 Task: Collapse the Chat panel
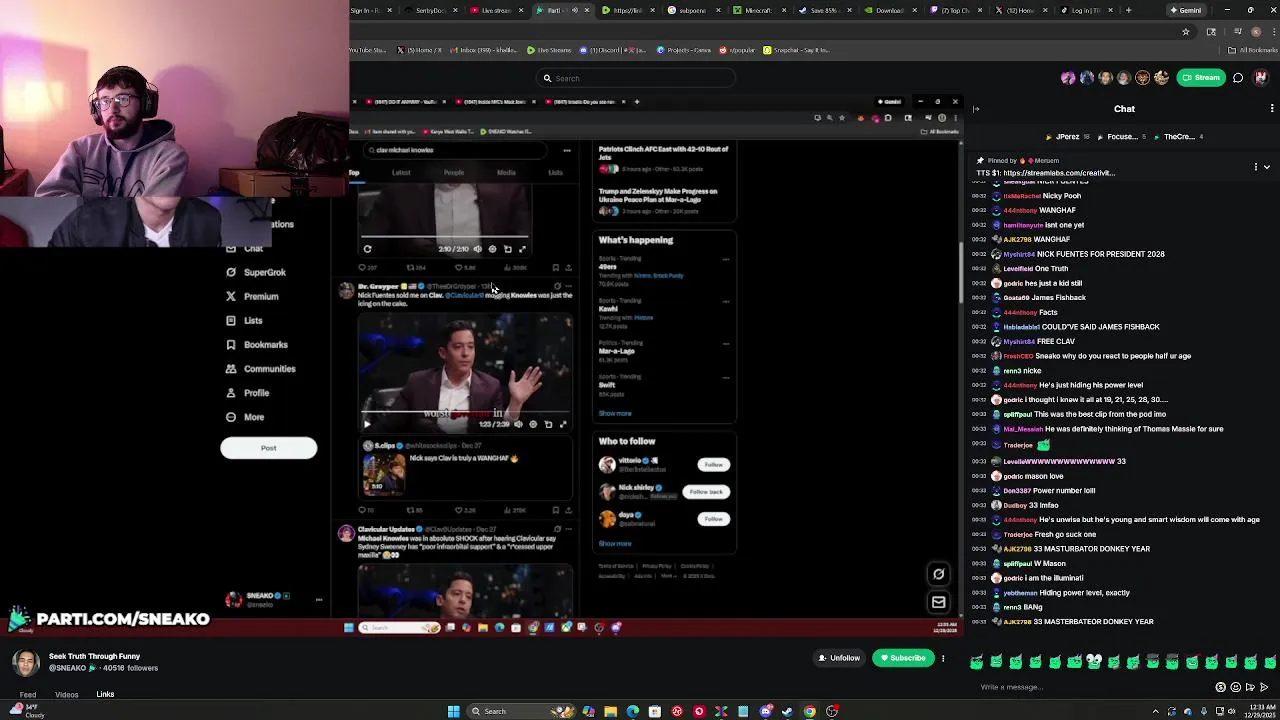[x=976, y=109]
